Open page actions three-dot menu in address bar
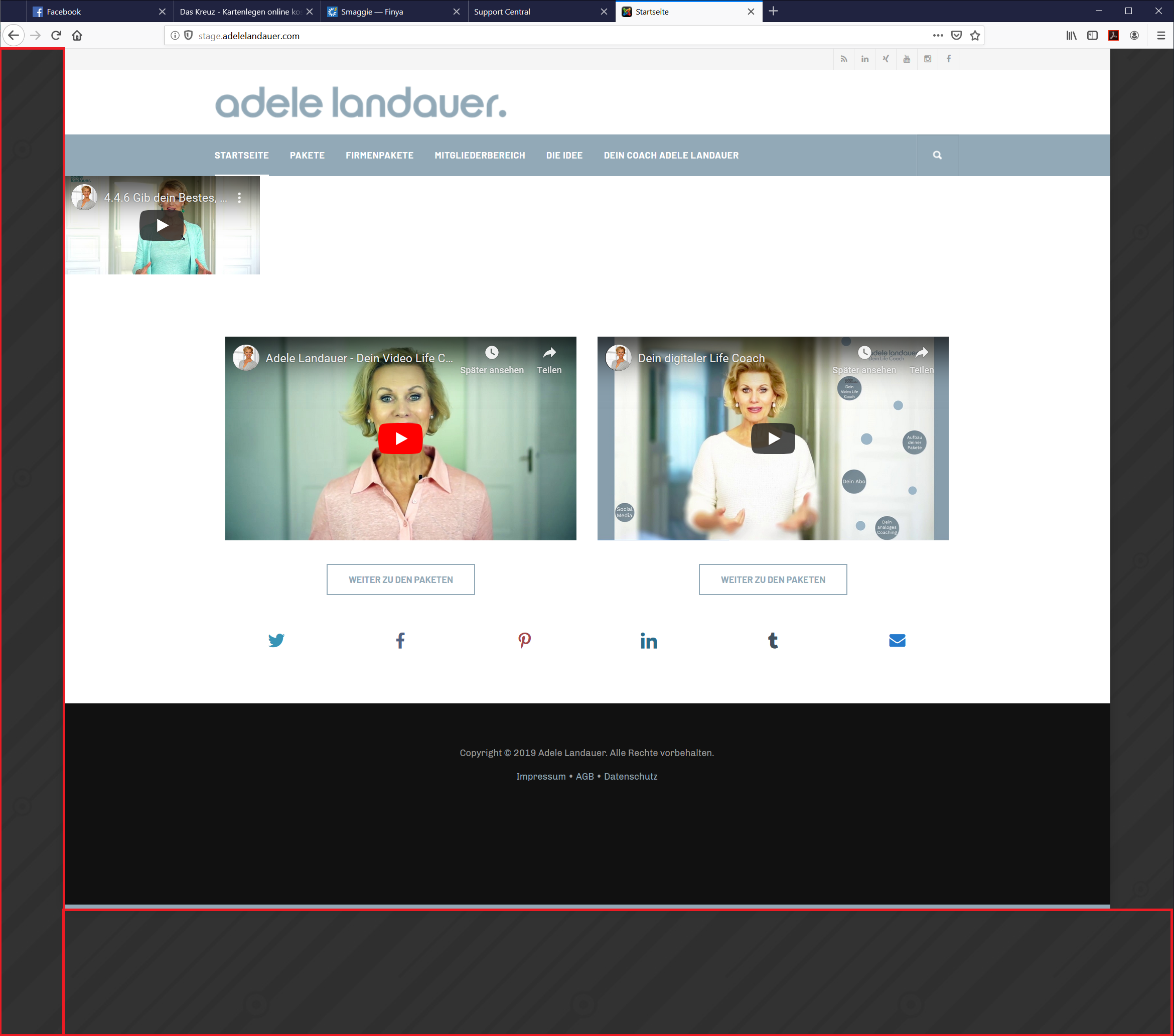The width and height of the screenshot is (1174, 1036). pyautogui.click(x=937, y=36)
